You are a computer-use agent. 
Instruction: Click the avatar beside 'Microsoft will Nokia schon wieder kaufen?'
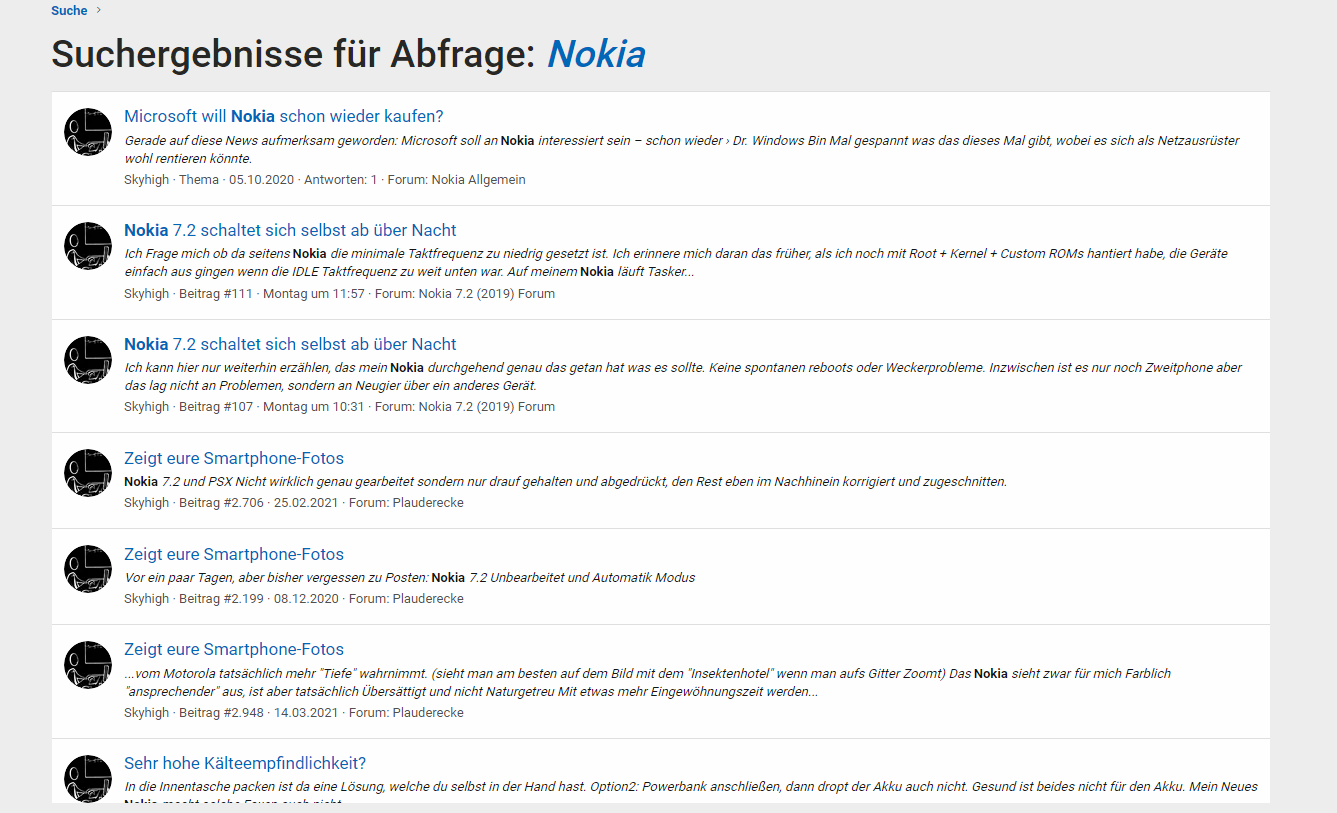[x=88, y=132]
